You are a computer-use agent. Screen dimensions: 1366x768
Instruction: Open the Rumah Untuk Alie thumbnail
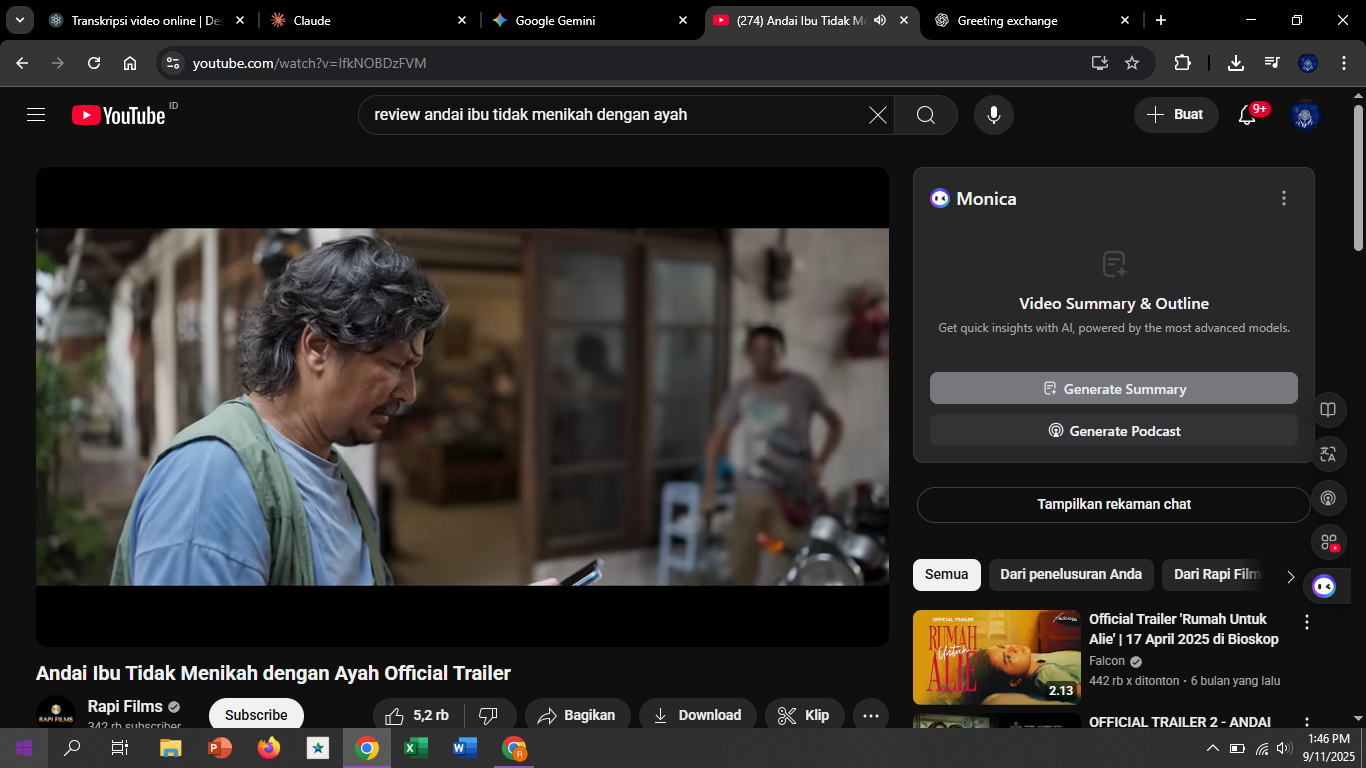click(997, 657)
